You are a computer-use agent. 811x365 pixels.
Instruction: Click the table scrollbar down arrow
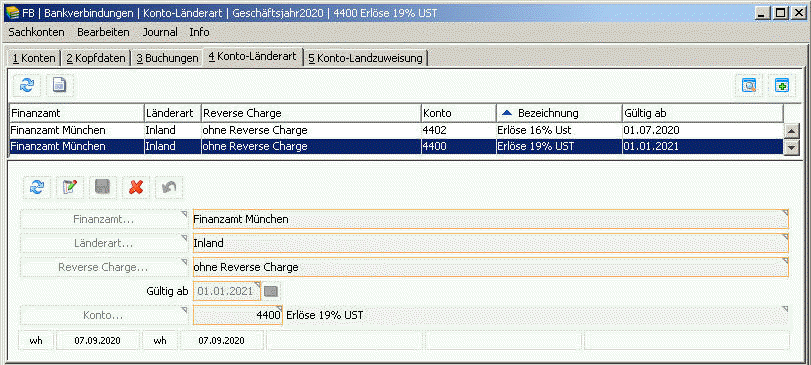[x=791, y=147]
